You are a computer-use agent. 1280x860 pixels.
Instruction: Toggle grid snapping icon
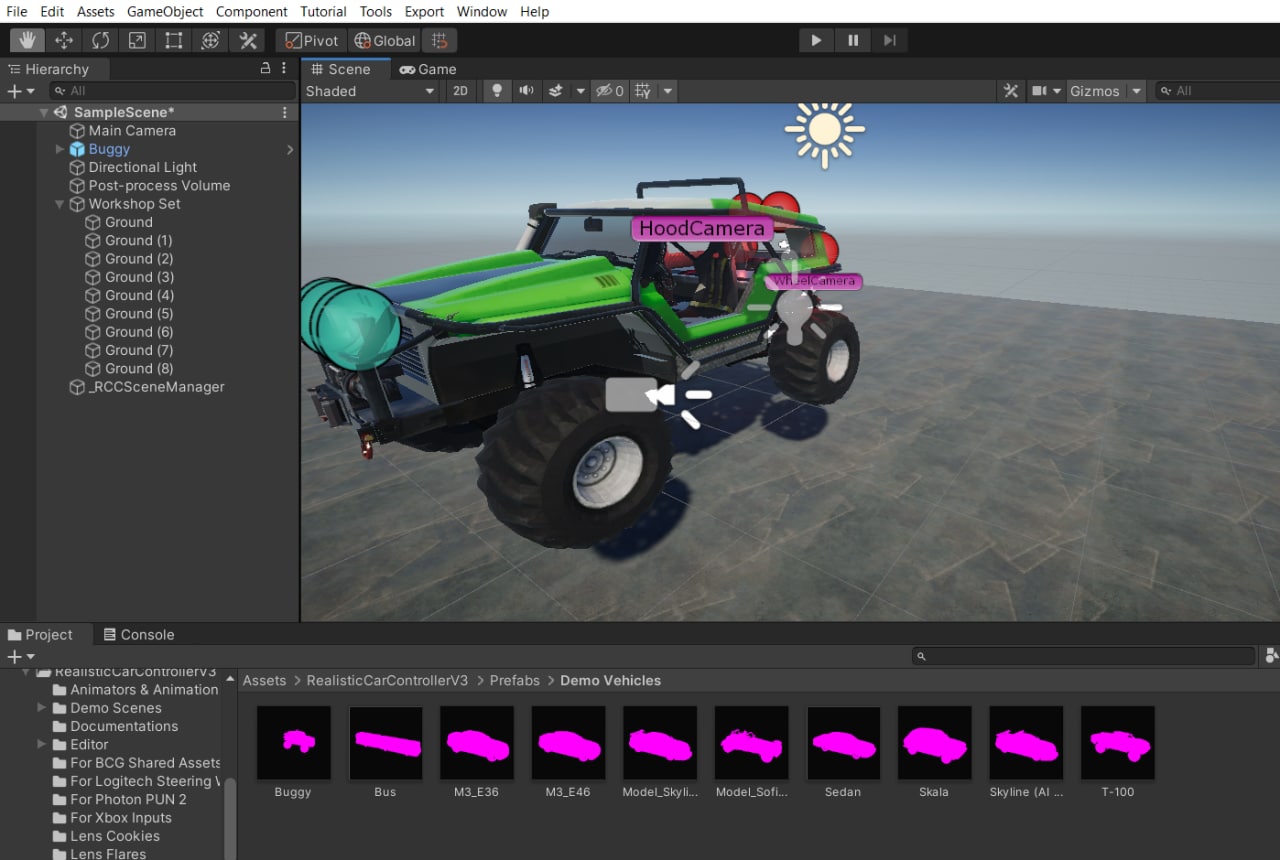click(439, 41)
